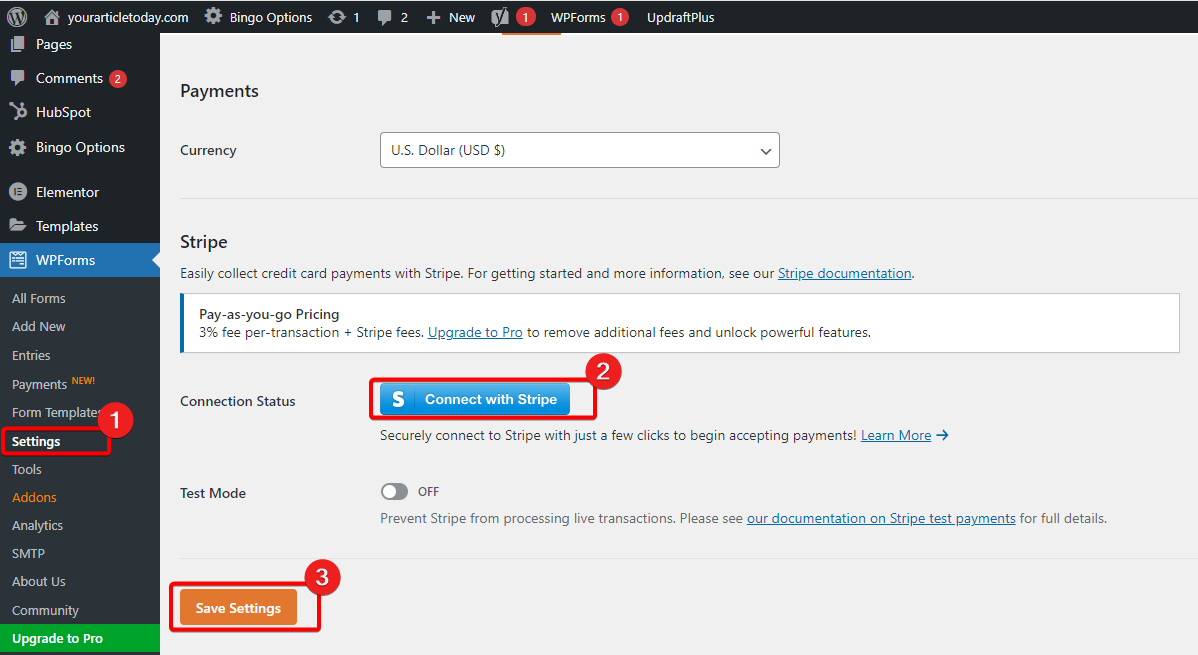
Task: Click the Bingo Options gear in admin bar
Action: [213, 17]
